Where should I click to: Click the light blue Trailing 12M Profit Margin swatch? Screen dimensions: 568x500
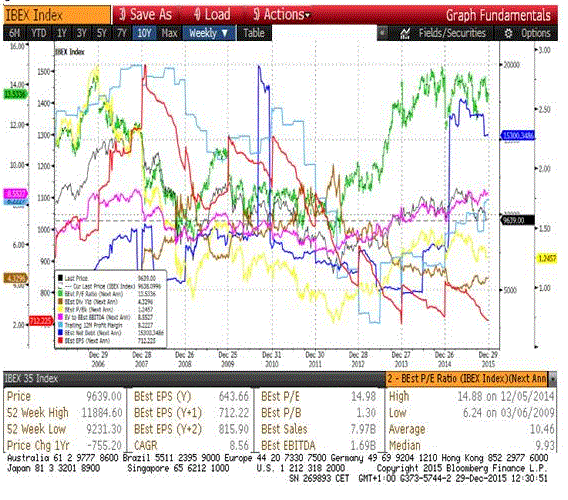click(60, 325)
